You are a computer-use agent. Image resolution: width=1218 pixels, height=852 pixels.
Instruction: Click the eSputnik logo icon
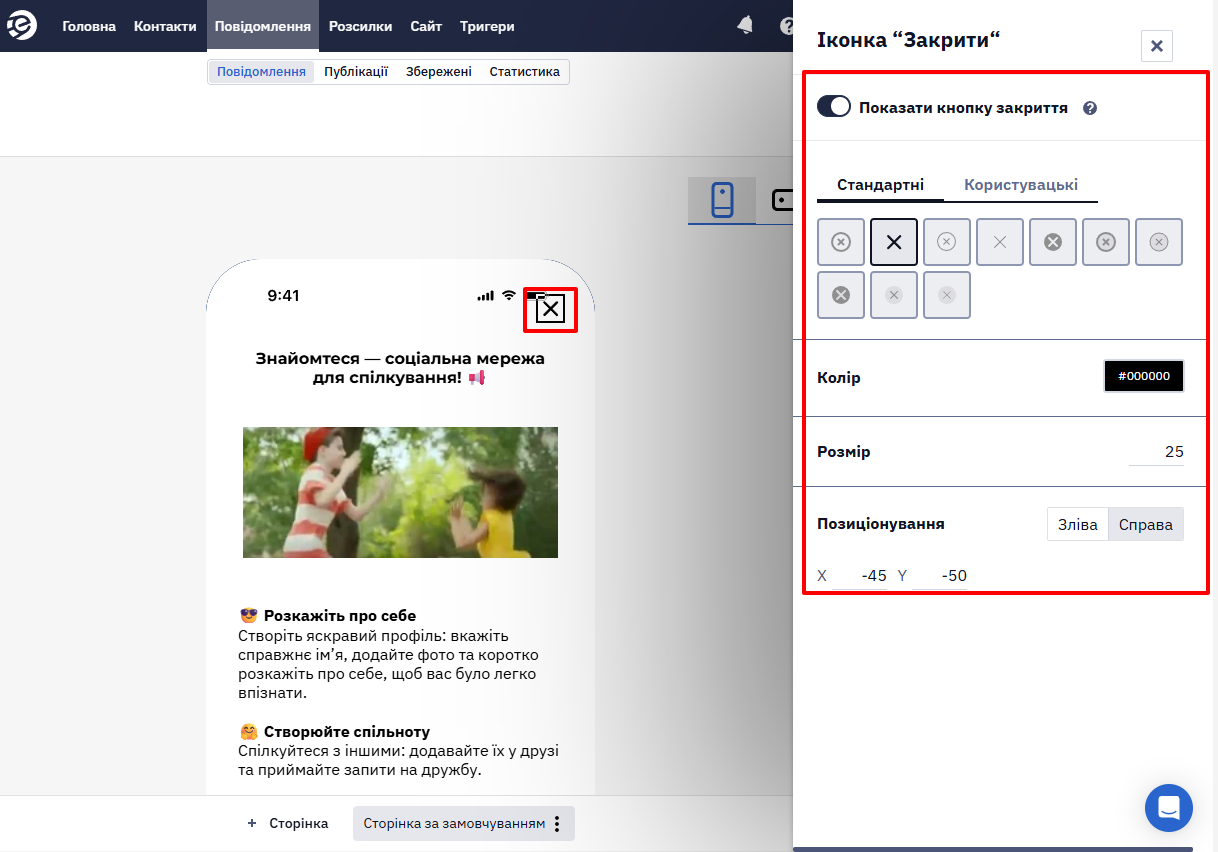(x=22, y=25)
